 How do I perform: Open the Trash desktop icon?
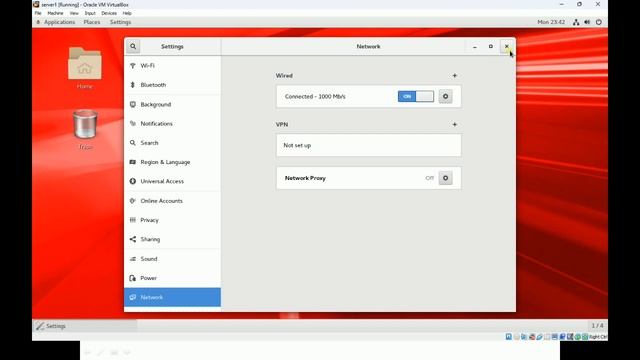[x=85, y=129]
